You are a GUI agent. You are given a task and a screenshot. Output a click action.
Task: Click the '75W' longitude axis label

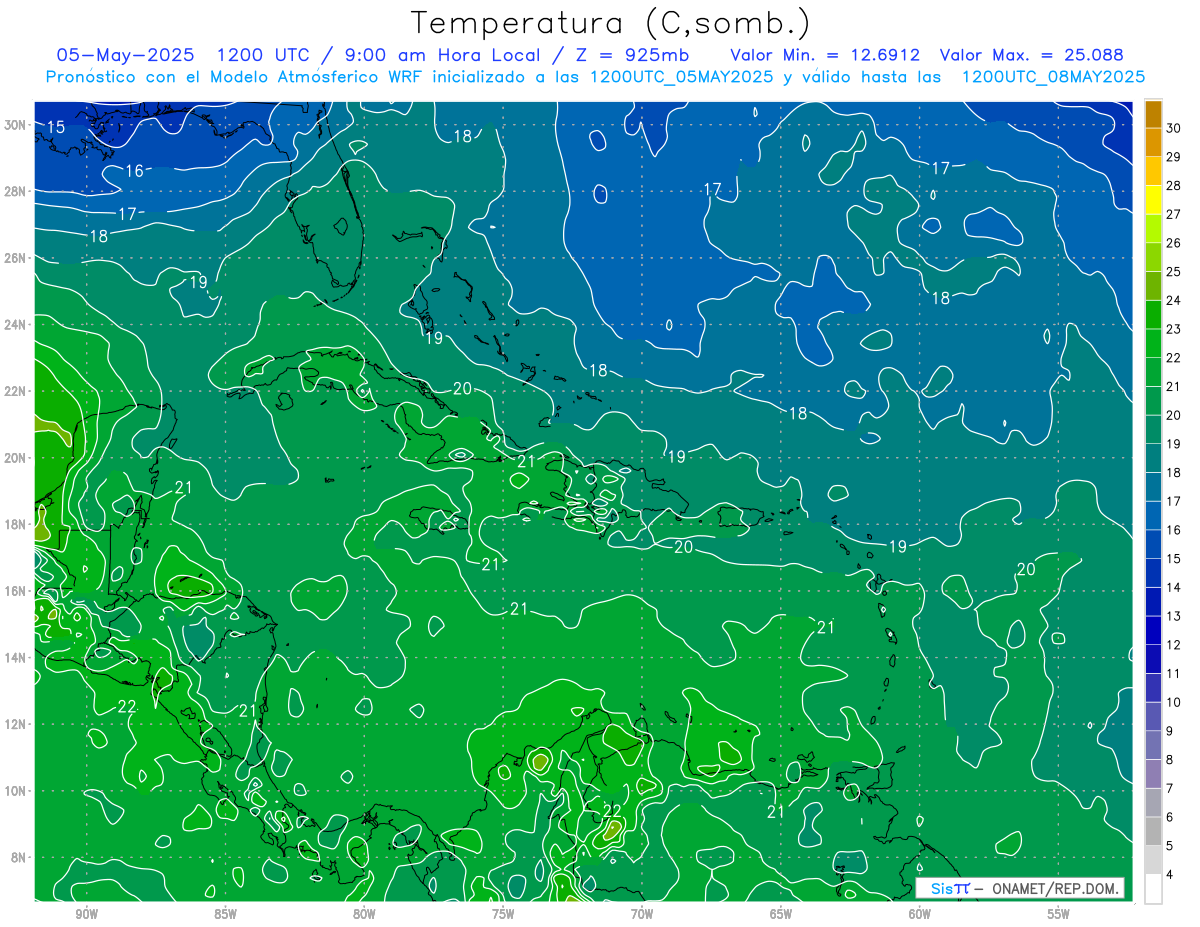pos(503,914)
